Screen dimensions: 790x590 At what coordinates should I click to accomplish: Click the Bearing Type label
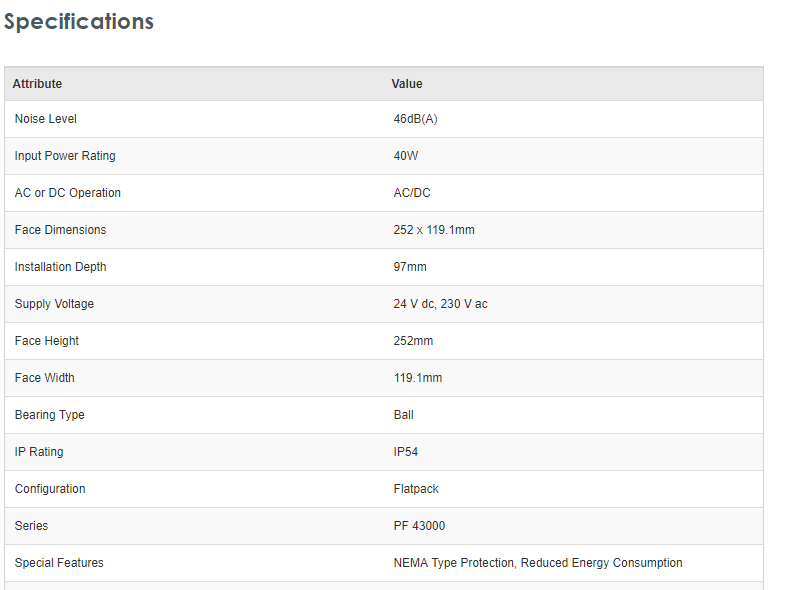[50, 415]
